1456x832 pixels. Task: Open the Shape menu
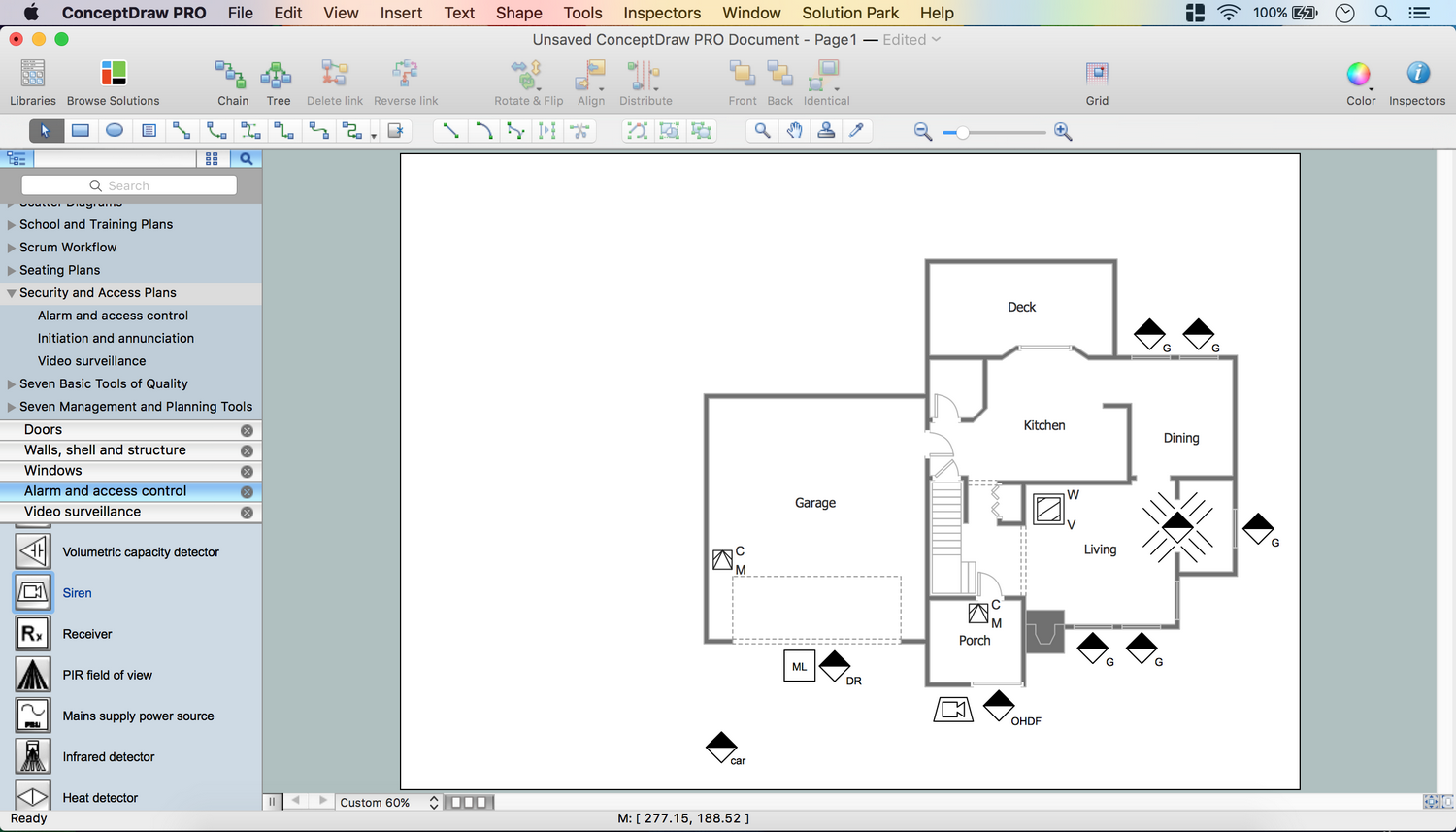519,13
